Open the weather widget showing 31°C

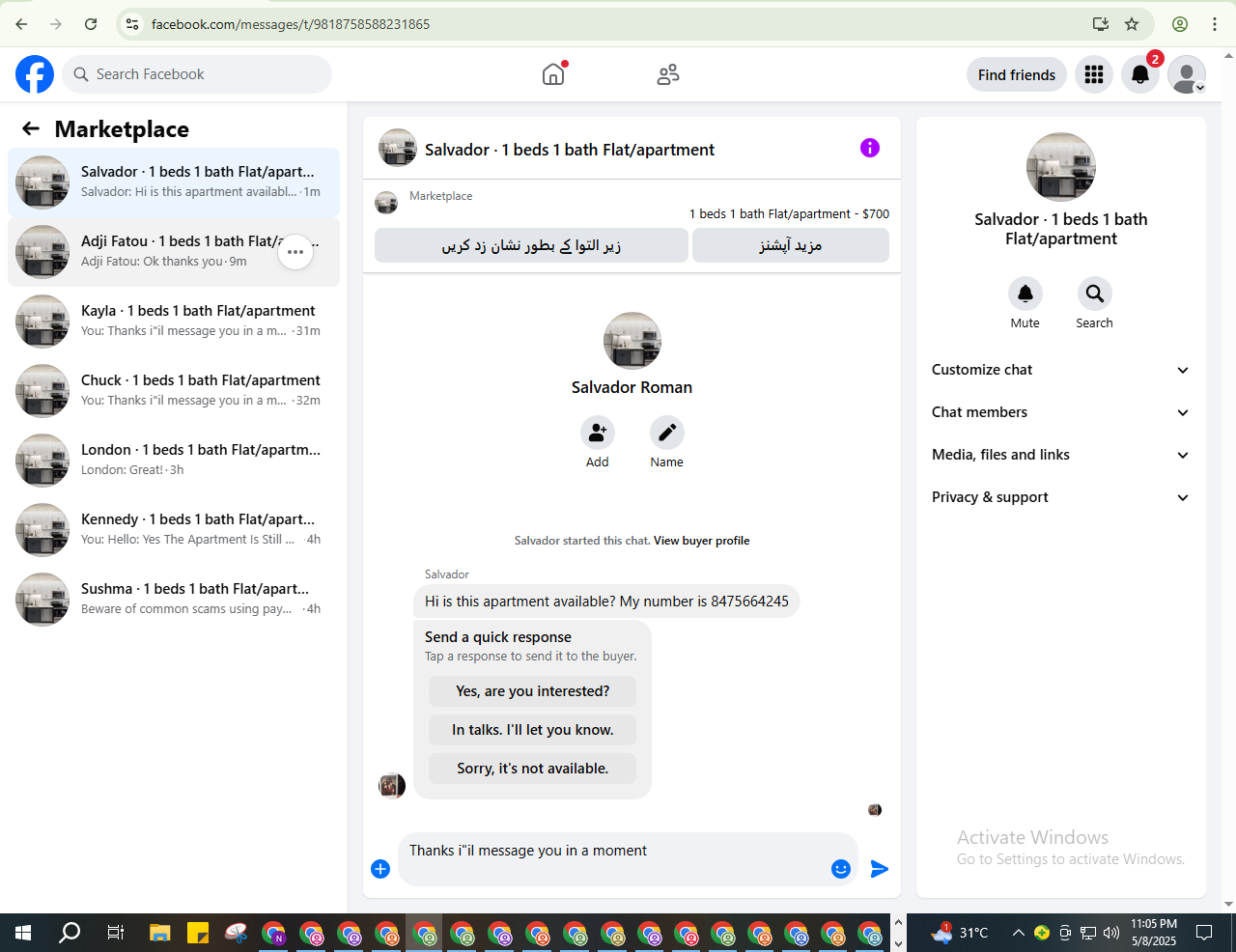[x=960, y=933]
